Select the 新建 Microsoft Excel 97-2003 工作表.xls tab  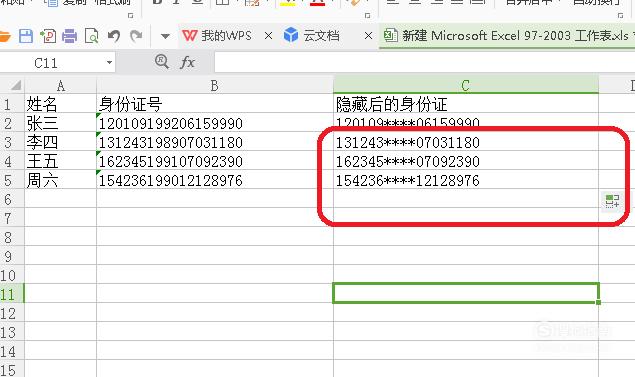click(507, 36)
